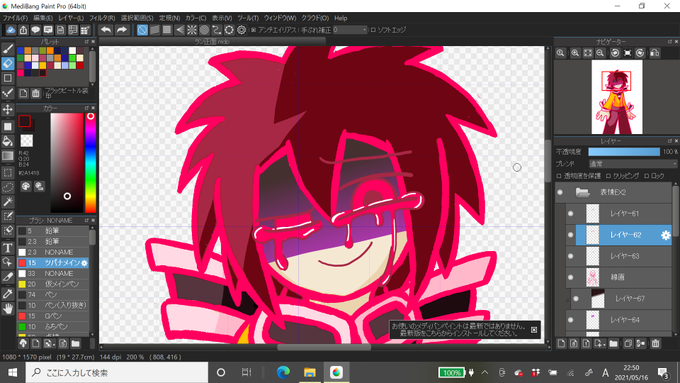Open the 手ぶれ補正 value dropdown
Viewport: 680px width, 383px height.
[x=350, y=30]
